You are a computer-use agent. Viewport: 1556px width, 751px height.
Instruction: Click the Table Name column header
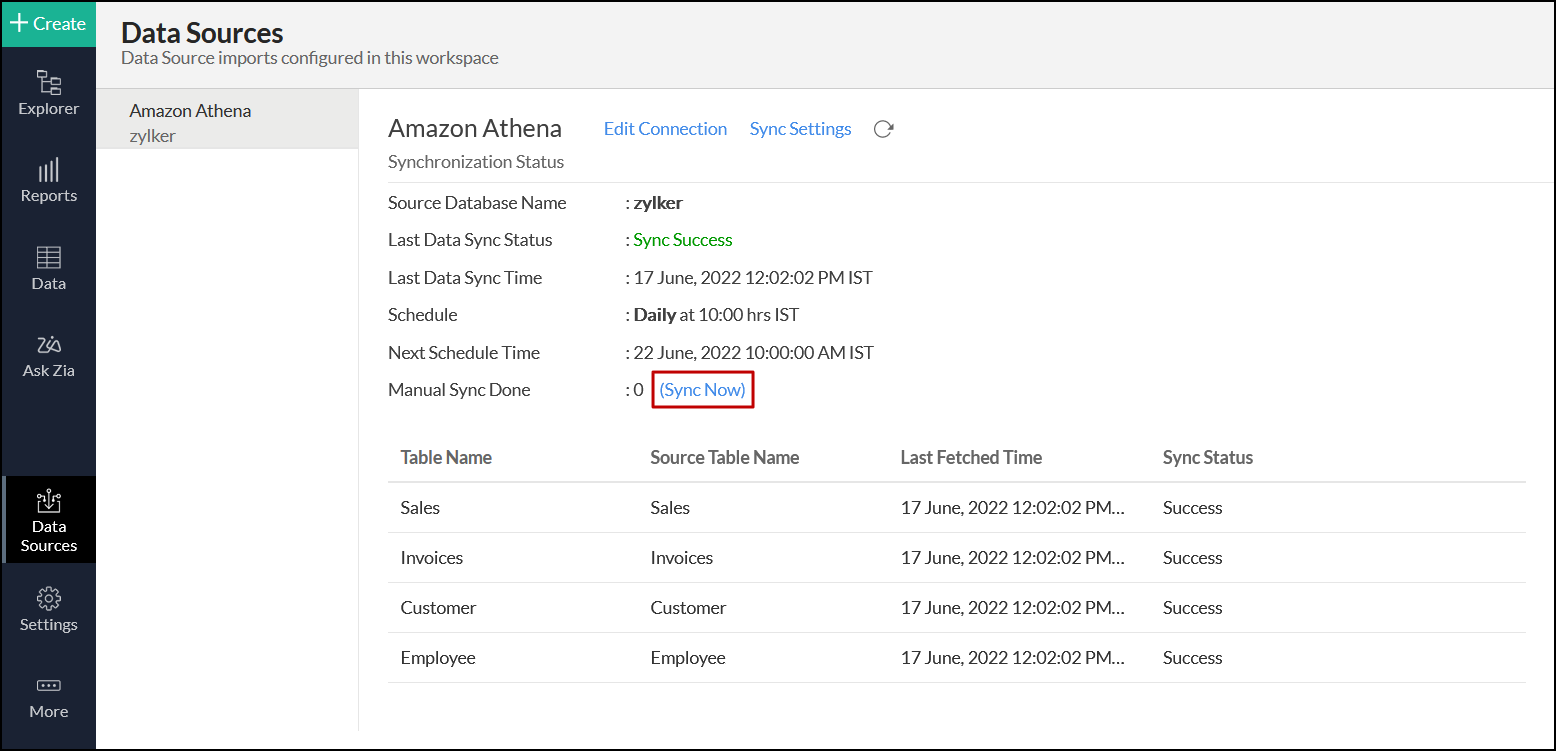446,457
